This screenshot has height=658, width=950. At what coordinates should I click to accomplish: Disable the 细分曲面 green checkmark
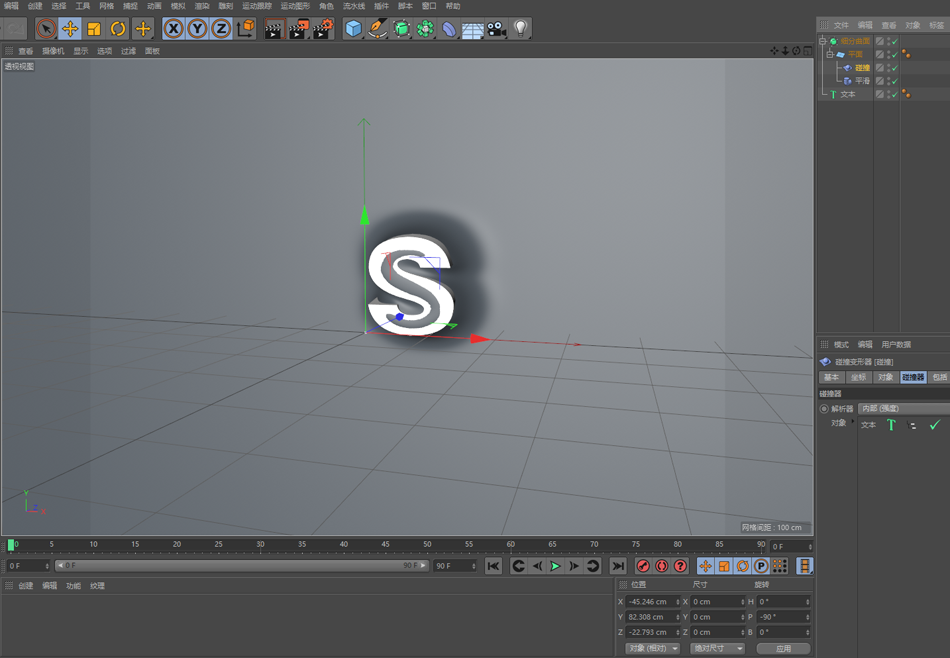click(895, 41)
